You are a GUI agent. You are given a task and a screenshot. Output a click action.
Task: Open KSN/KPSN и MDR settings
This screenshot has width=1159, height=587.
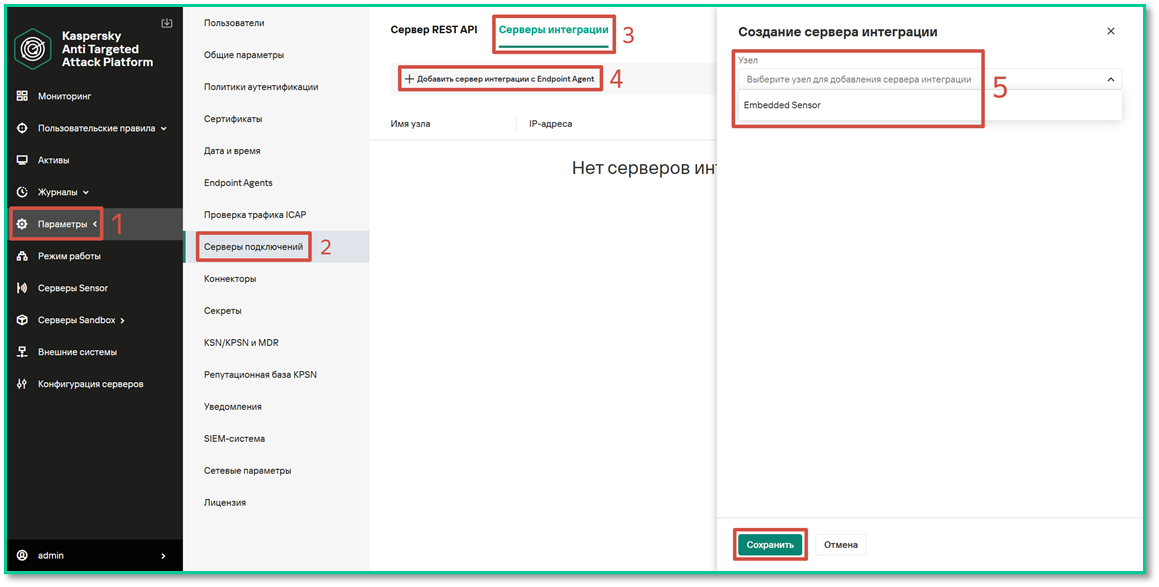pos(241,342)
